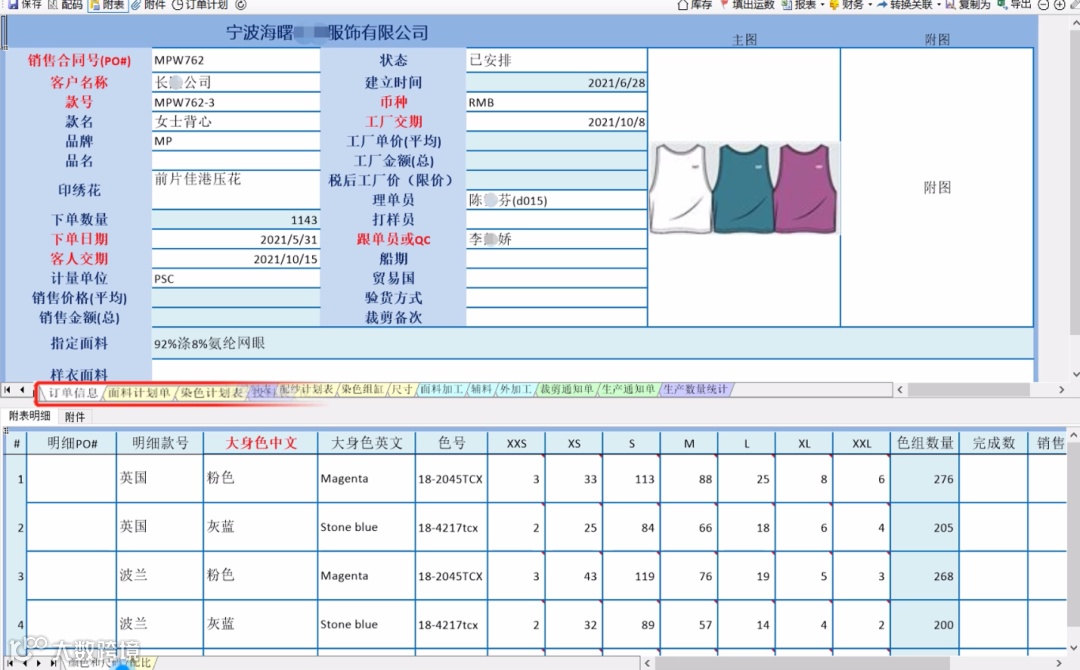
Task: Switch to the 染色计划表 sheet tab
Action: tap(211, 392)
